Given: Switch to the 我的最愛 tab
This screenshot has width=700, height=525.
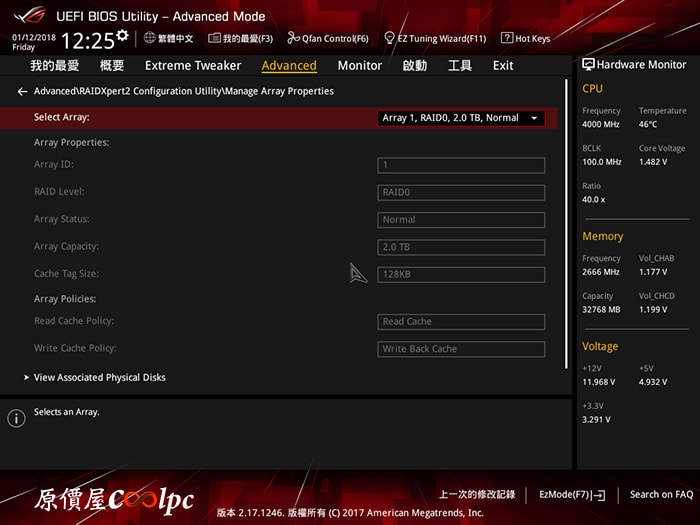Looking at the screenshot, I should pos(54,66).
